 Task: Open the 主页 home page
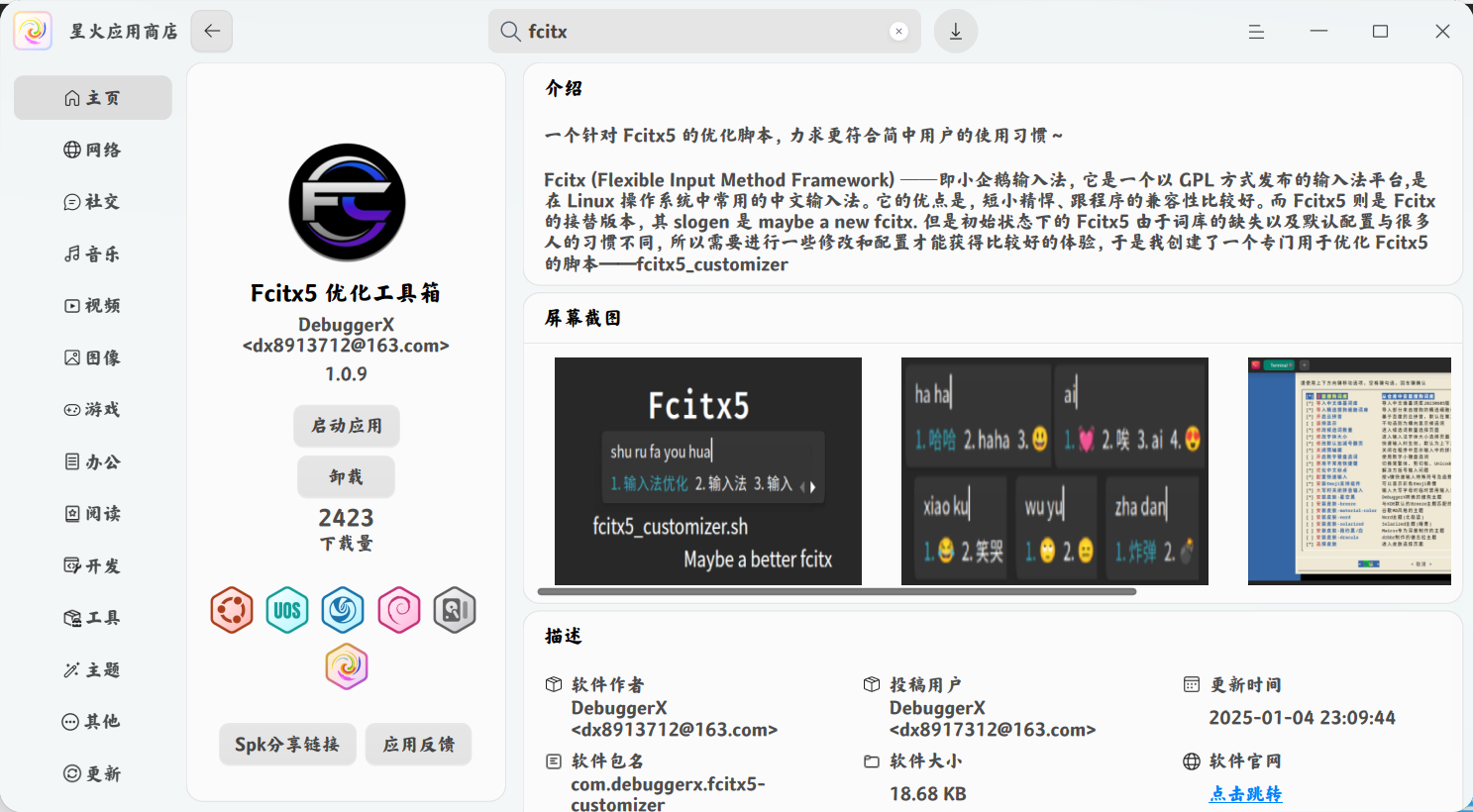(x=93, y=98)
